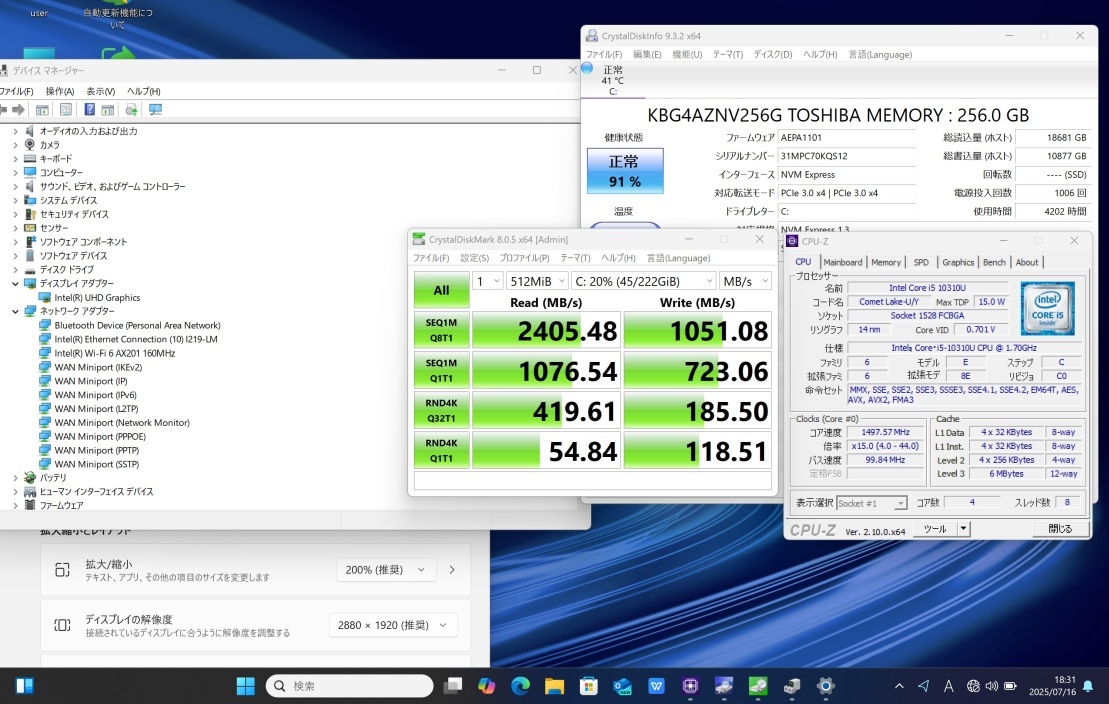
Task: Open the MB/s unit dropdown in CrystalDiskMark
Action: click(745, 282)
